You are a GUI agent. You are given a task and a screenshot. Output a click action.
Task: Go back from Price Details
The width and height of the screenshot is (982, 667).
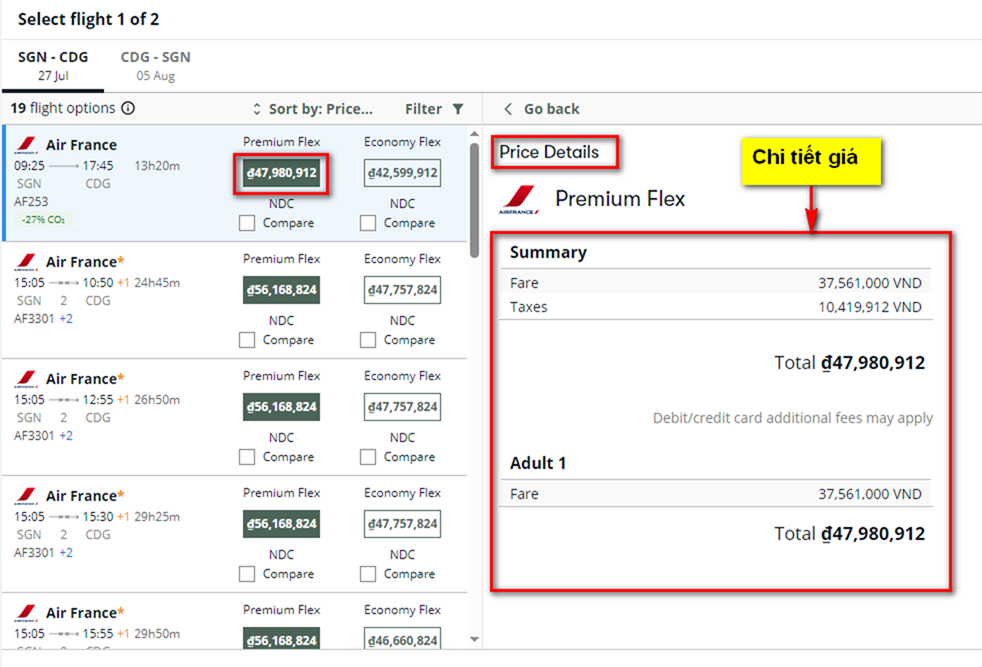[x=542, y=109]
